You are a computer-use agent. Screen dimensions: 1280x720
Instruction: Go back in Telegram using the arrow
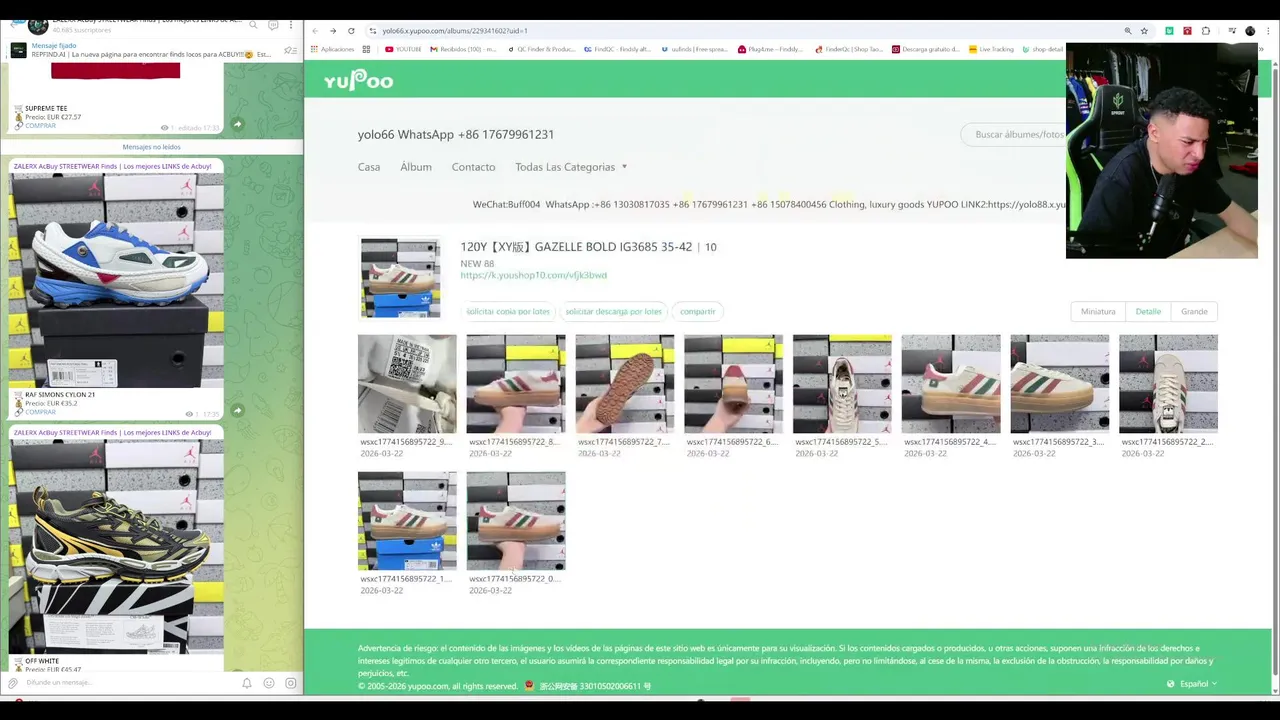(13, 25)
